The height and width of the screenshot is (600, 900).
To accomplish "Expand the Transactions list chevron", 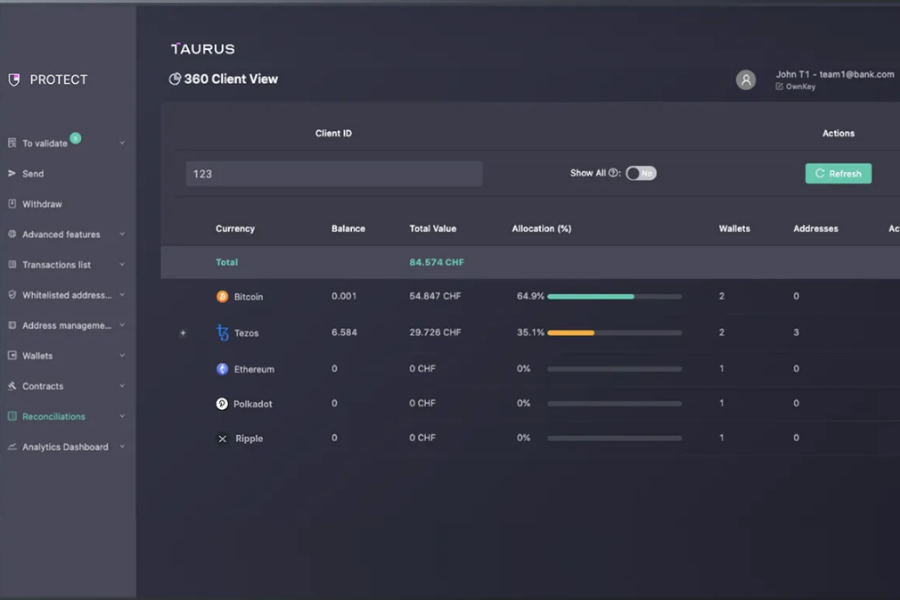I will click(x=122, y=265).
